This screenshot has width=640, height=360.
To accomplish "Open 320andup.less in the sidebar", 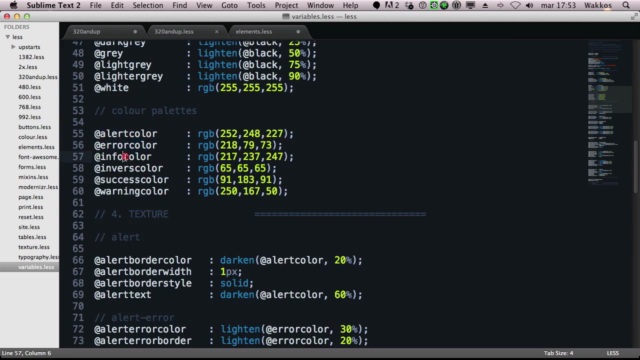I will click(x=38, y=77).
